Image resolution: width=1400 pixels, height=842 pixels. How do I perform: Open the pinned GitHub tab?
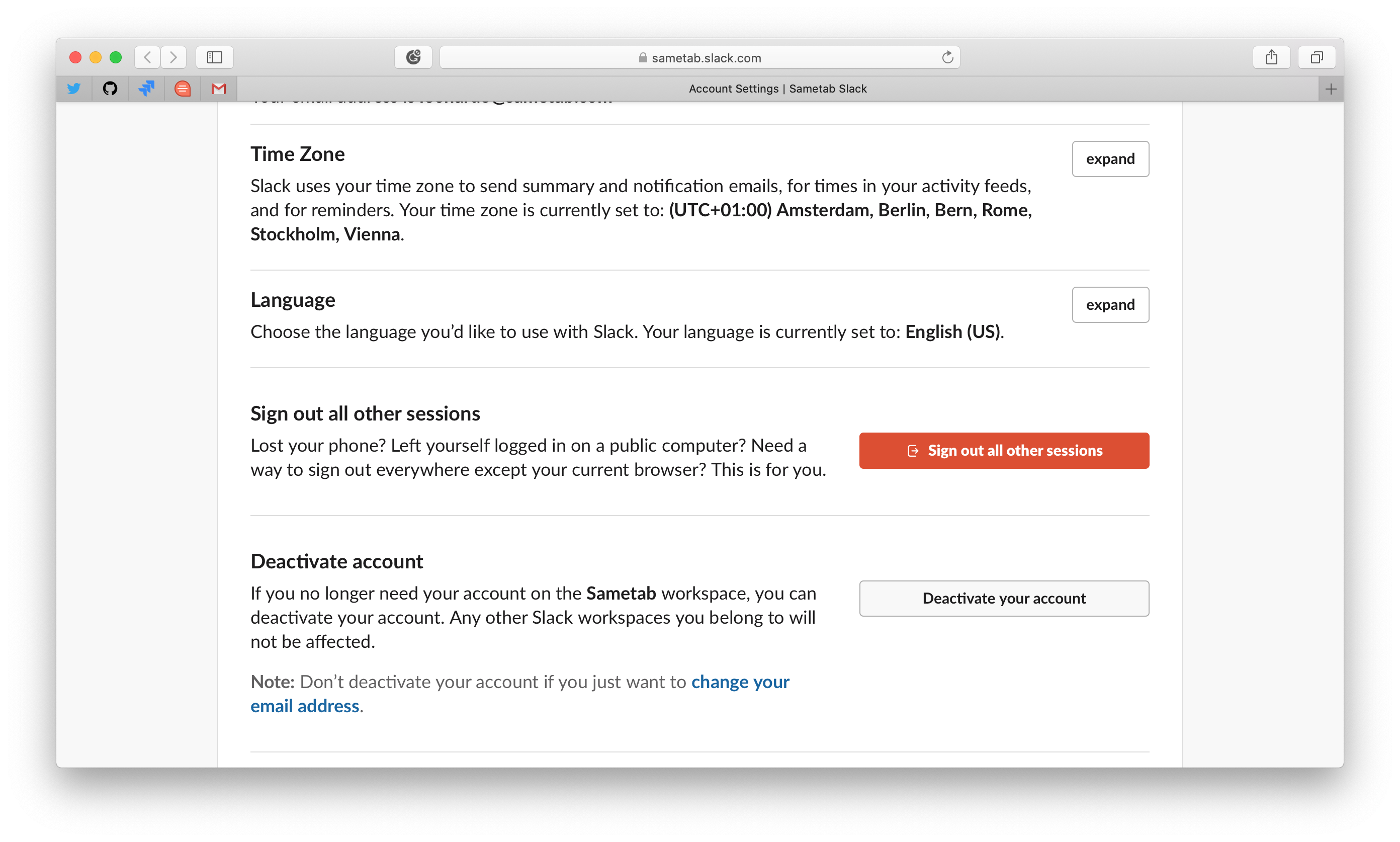tap(110, 89)
